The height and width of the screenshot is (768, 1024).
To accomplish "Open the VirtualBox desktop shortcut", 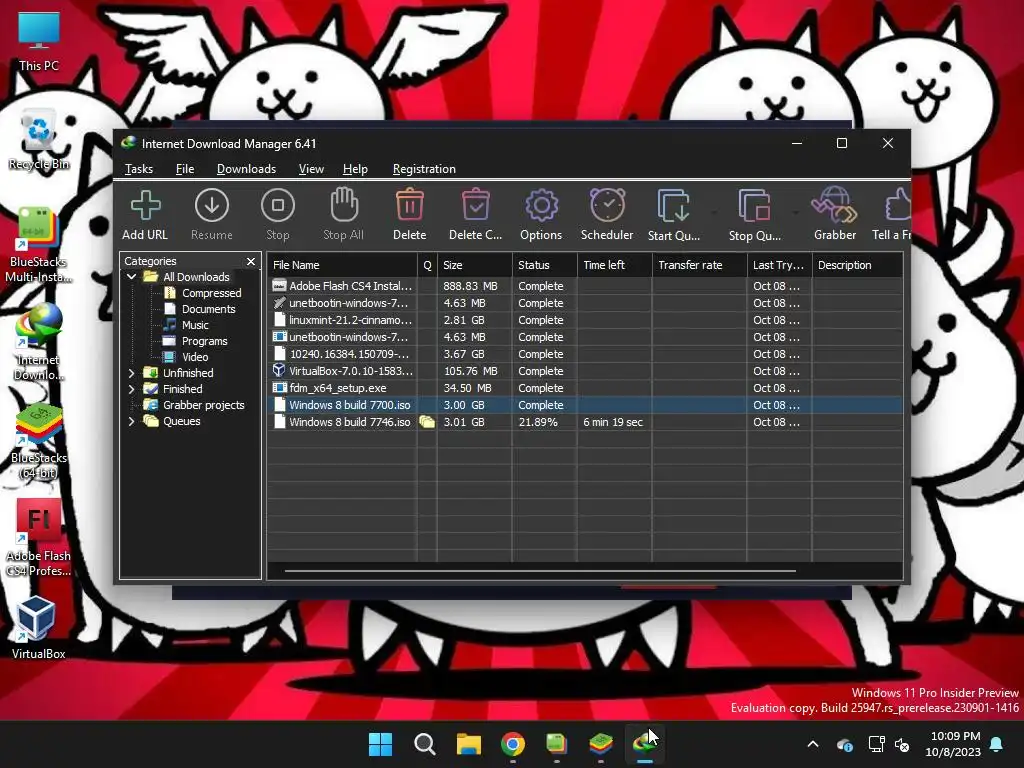I will (38, 627).
